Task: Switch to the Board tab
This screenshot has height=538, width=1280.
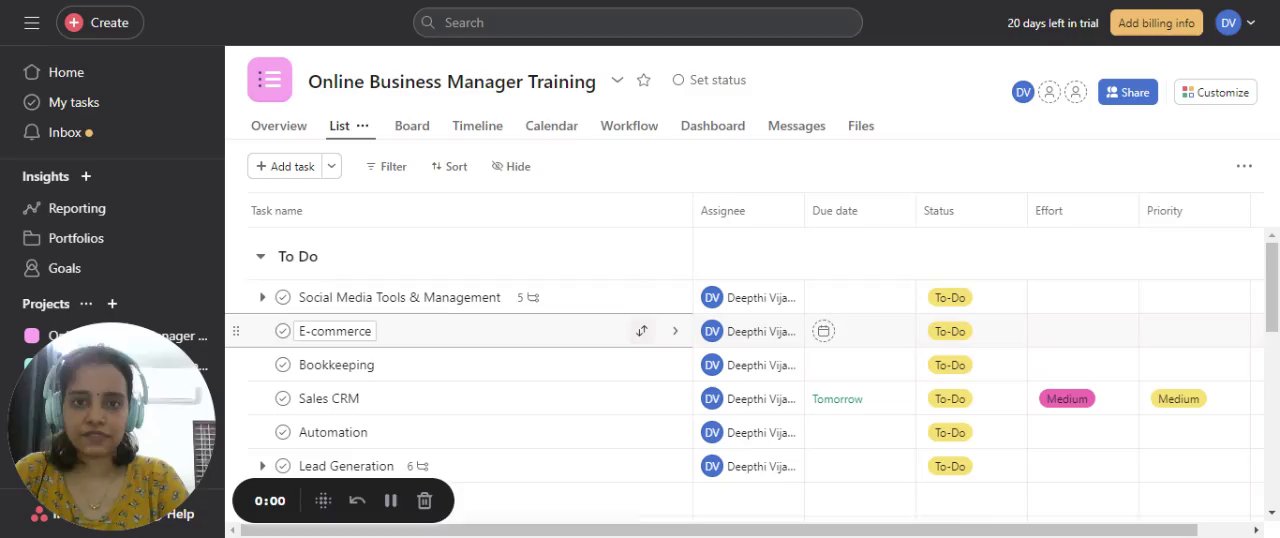Action: click(x=412, y=126)
